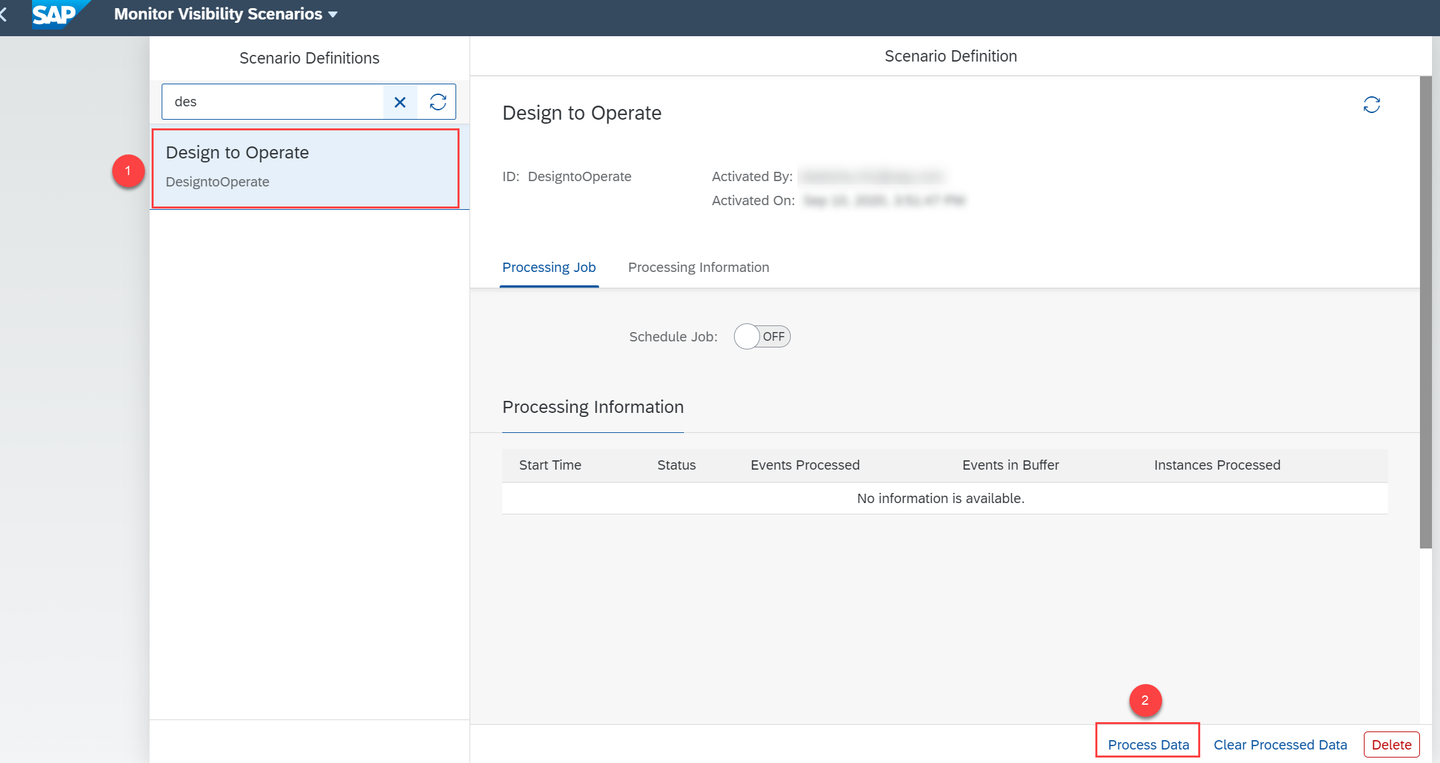The width and height of the screenshot is (1440, 763).
Task: Click the Activated On: label
Action: click(753, 200)
